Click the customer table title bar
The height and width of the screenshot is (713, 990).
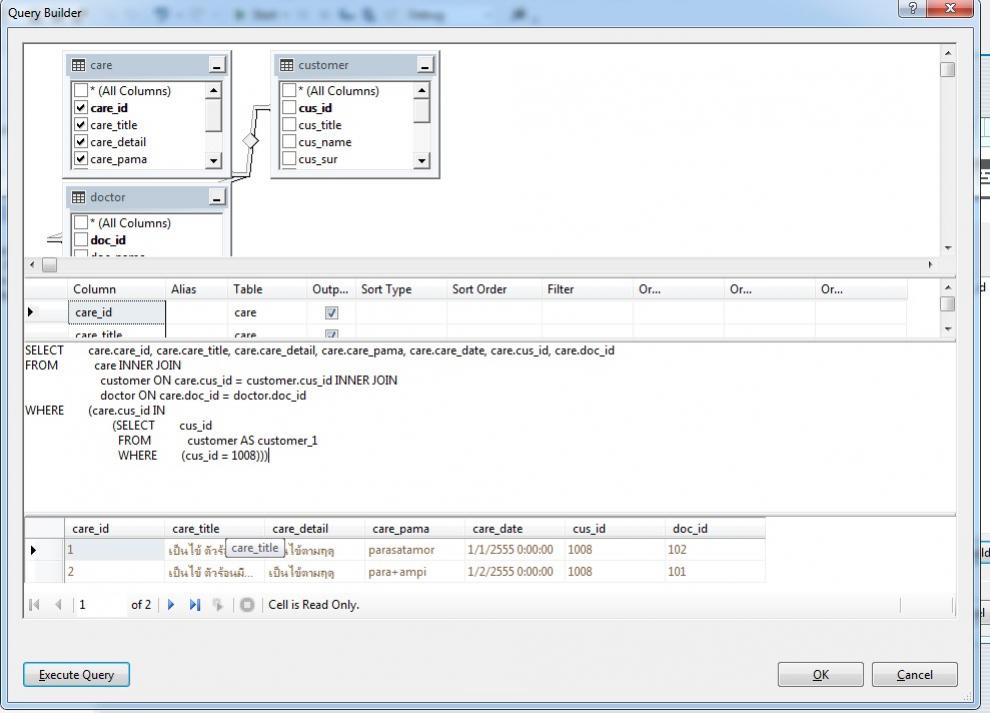pyautogui.click(x=355, y=65)
